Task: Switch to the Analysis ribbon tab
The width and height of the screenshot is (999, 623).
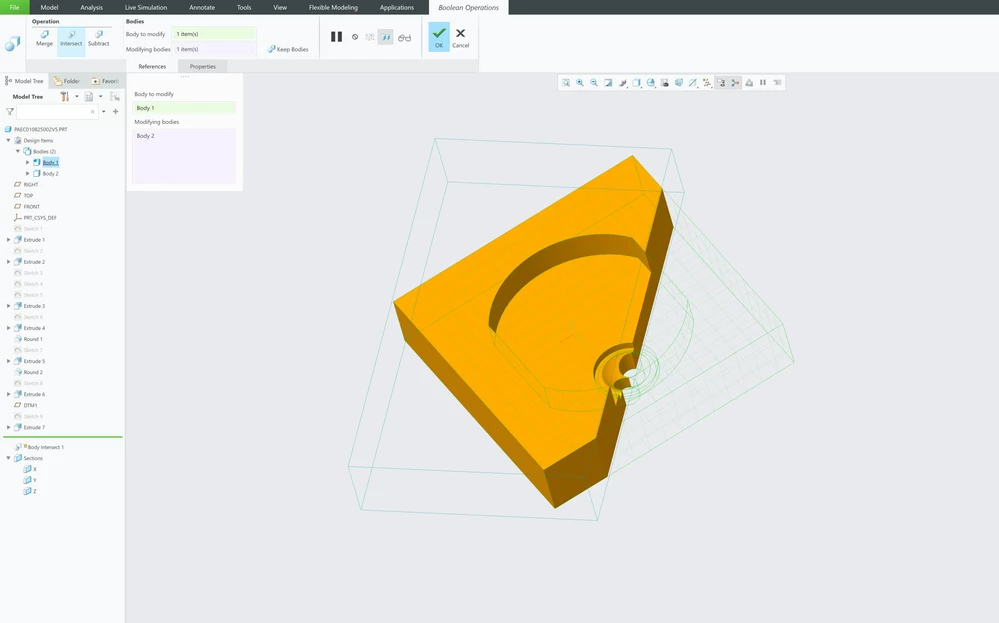Action: coord(91,8)
